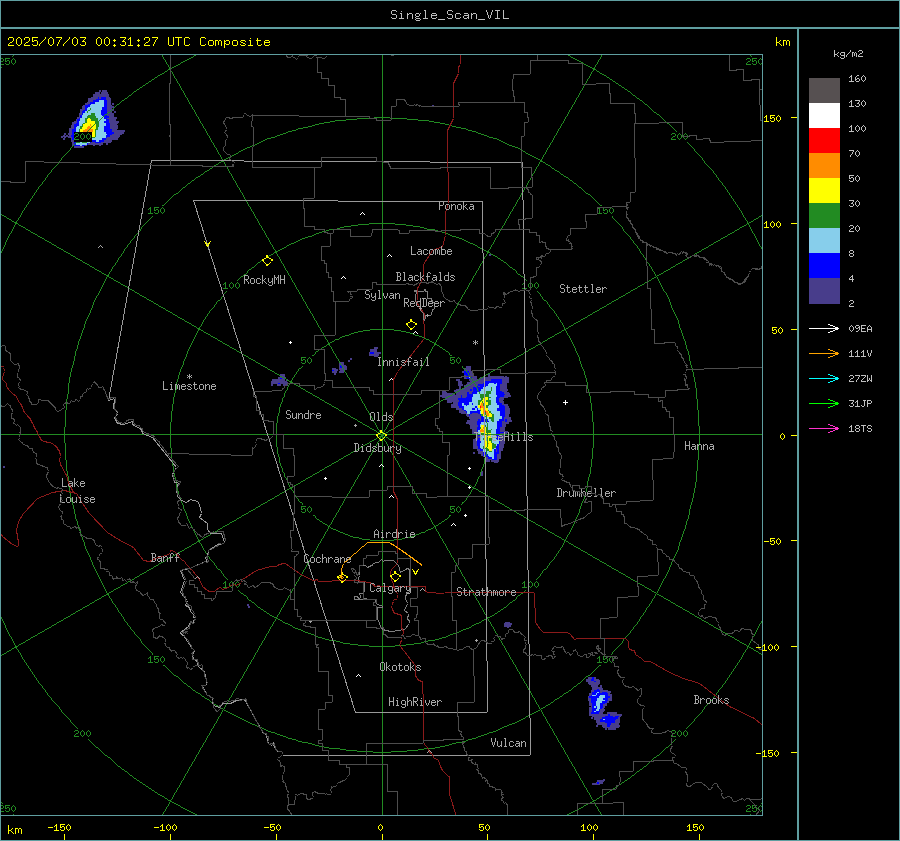The width and height of the screenshot is (900, 841).
Task: Click the Olds label
Action: (x=381, y=417)
